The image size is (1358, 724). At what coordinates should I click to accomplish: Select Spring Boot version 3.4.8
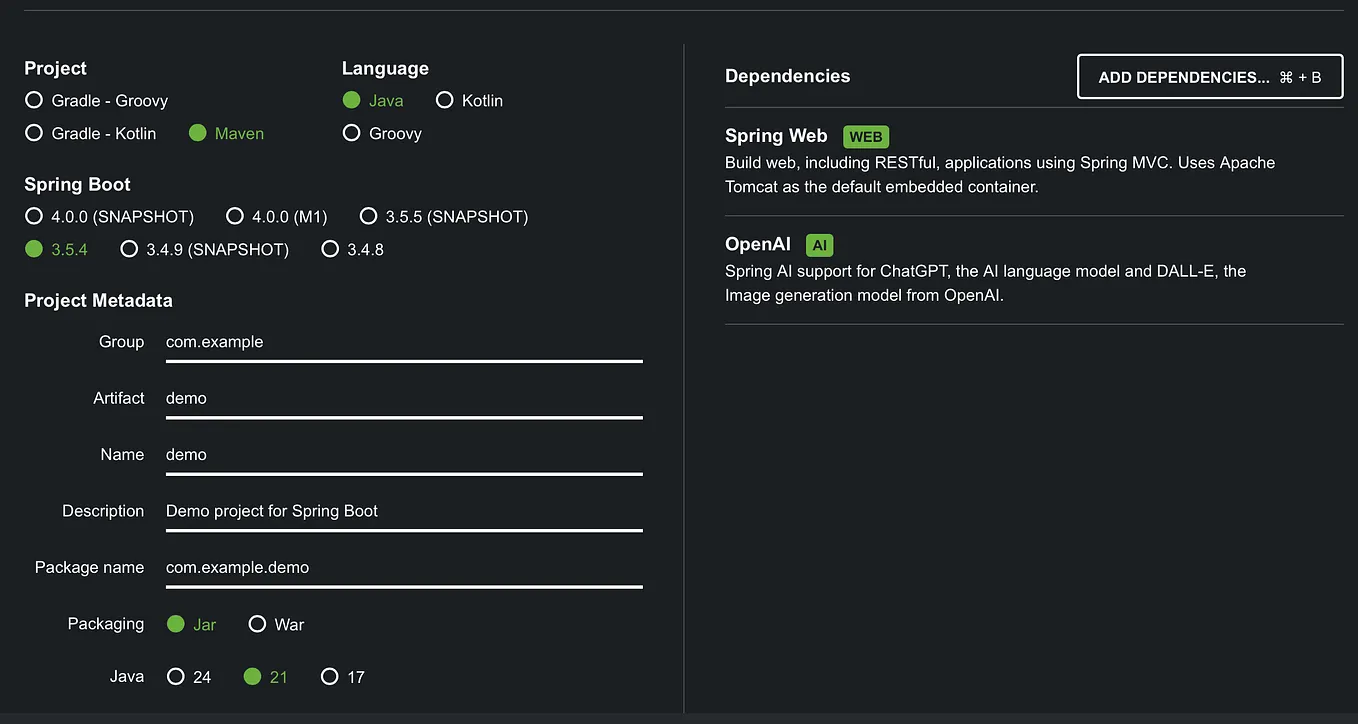(330, 249)
